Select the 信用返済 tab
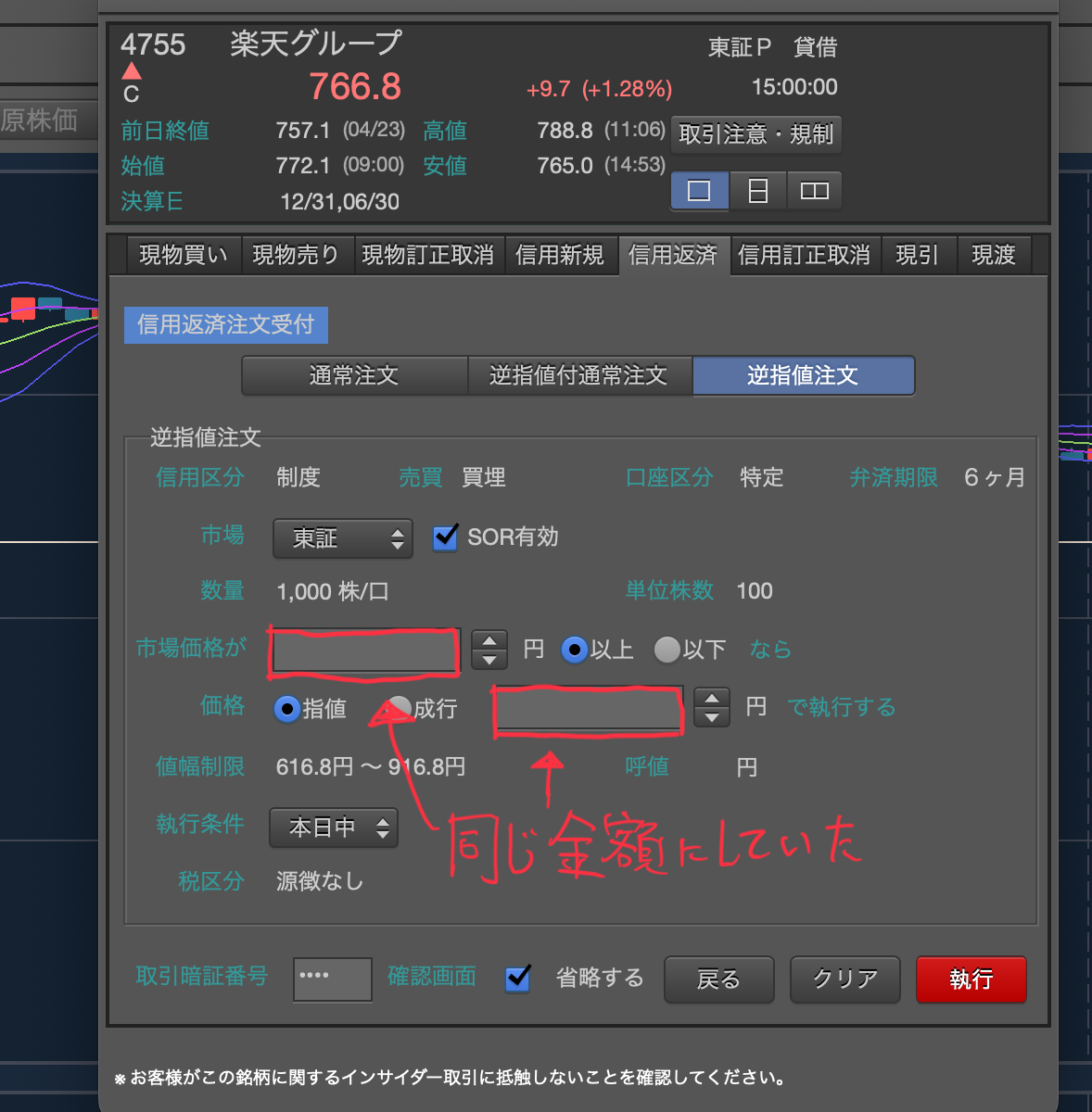 click(673, 255)
